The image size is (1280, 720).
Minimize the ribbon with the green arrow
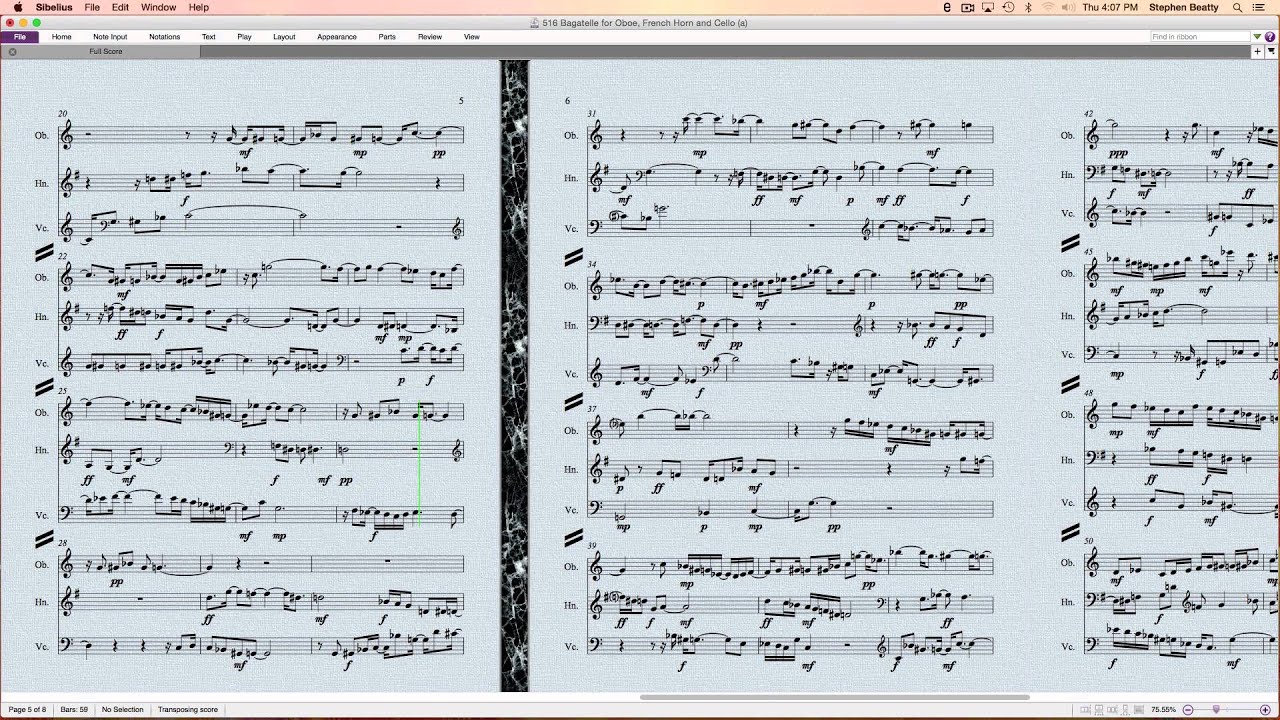1258,37
